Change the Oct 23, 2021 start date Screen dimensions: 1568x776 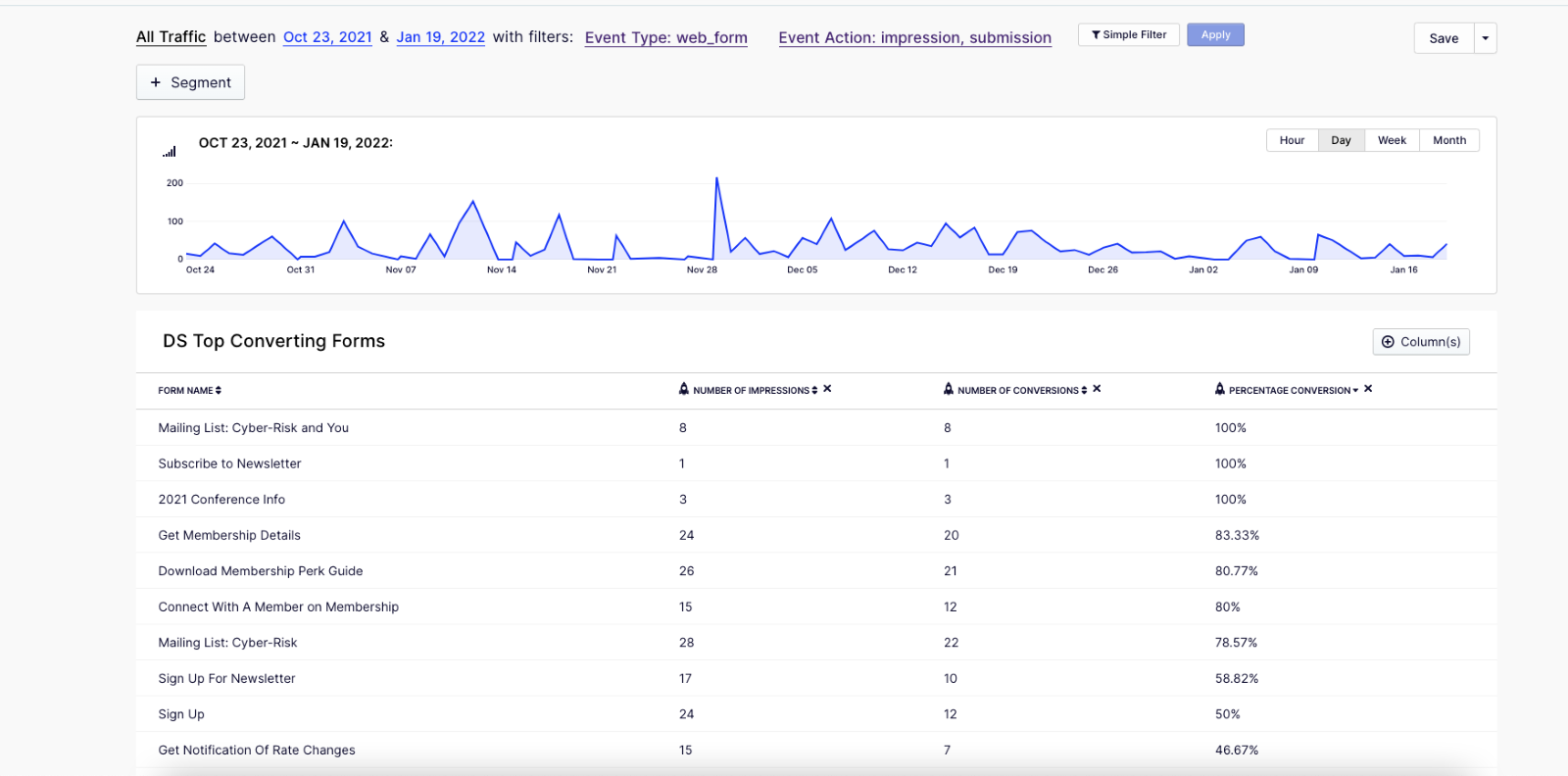[x=327, y=37]
